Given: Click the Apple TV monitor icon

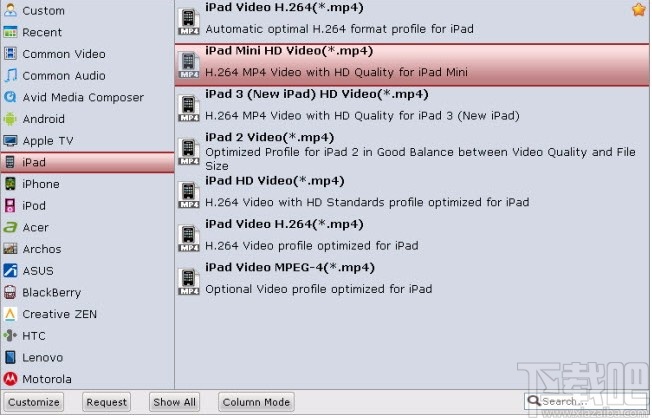Looking at the screenshot, I should 10,141.
